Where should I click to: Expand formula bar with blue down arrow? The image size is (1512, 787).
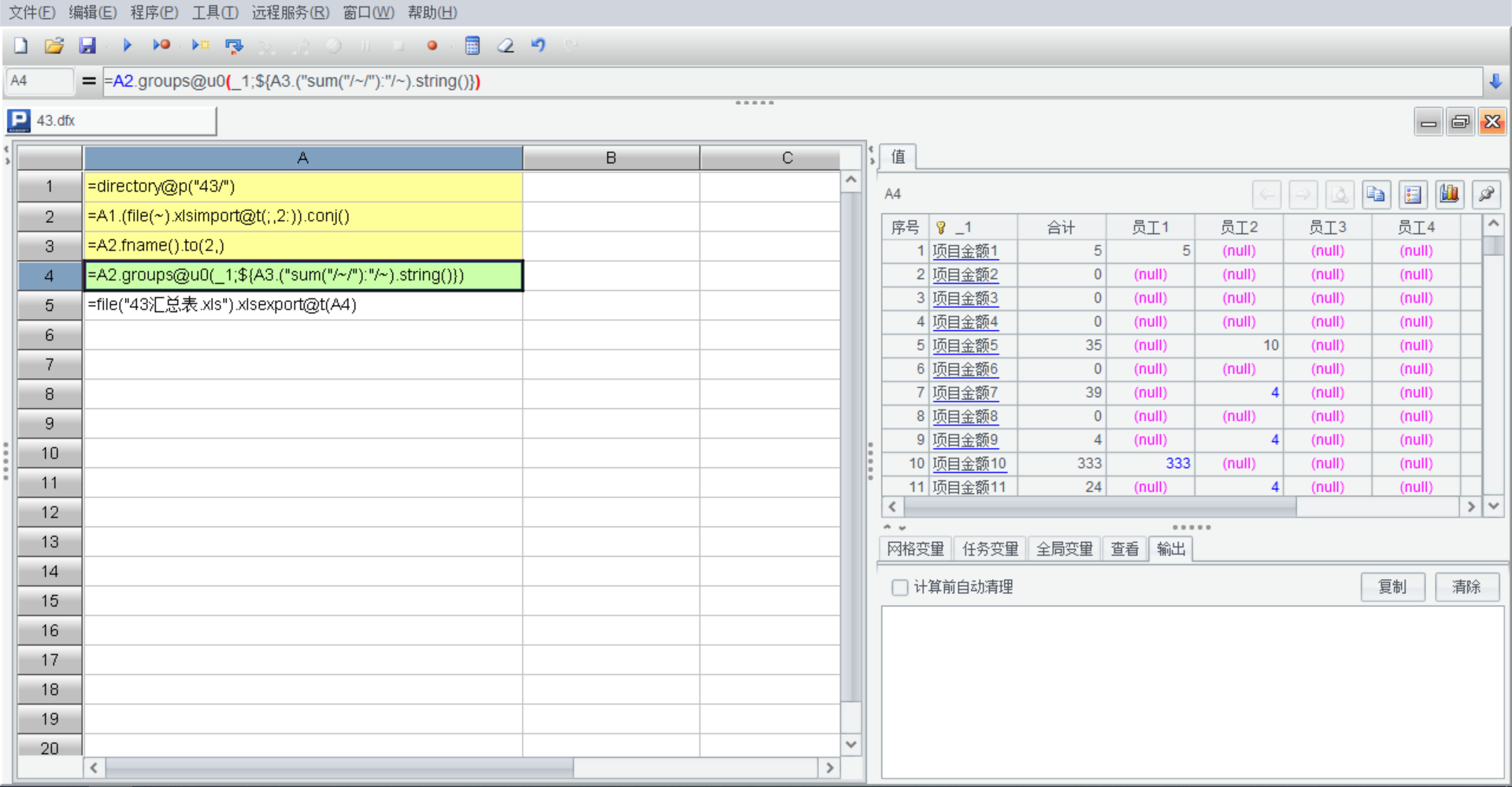point(1495,81)
